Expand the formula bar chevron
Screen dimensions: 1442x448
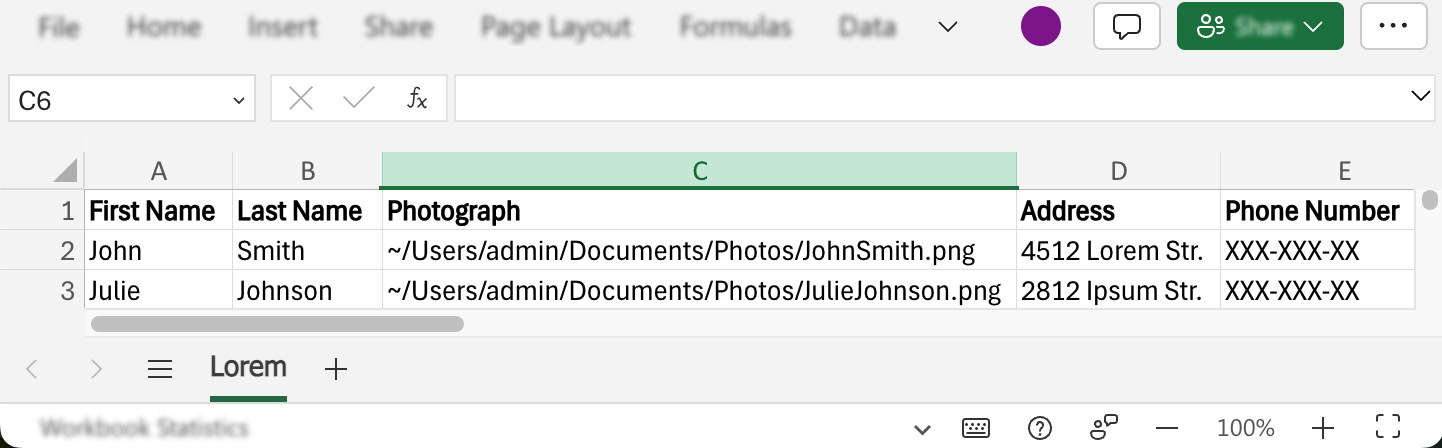(x=1420, y=96)
